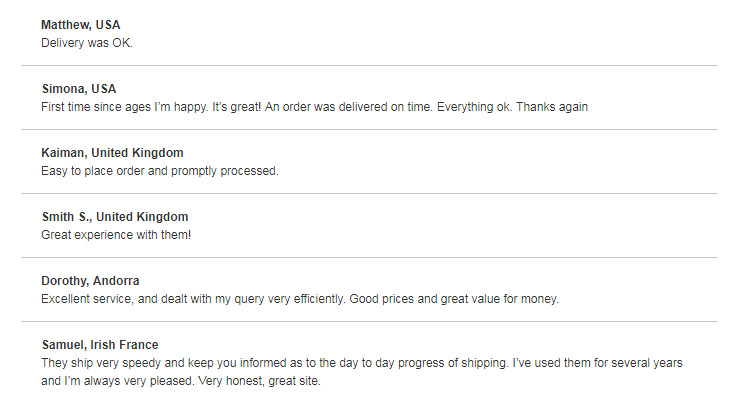The height and width of the screenshot is (398, 736).
Task: Click the divider line below Simona's review
Action: 369,130
